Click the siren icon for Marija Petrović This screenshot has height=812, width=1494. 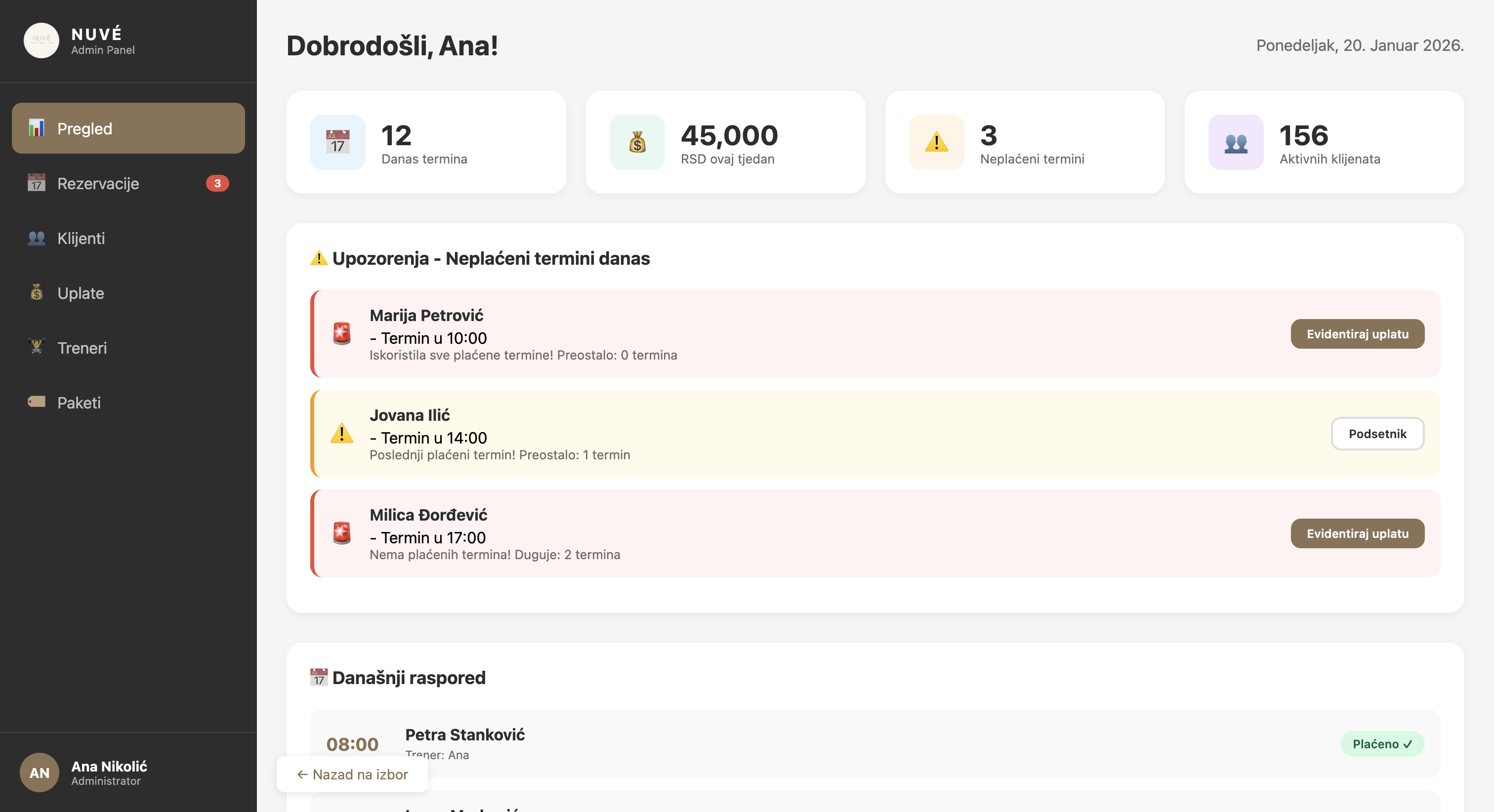point(341,334)
